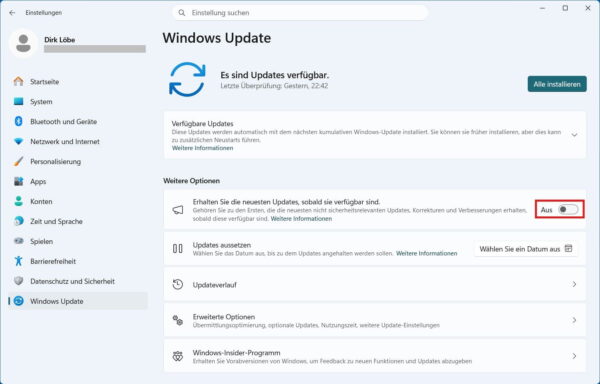Click the user avatar picture
600x384 pixels.
23,43
